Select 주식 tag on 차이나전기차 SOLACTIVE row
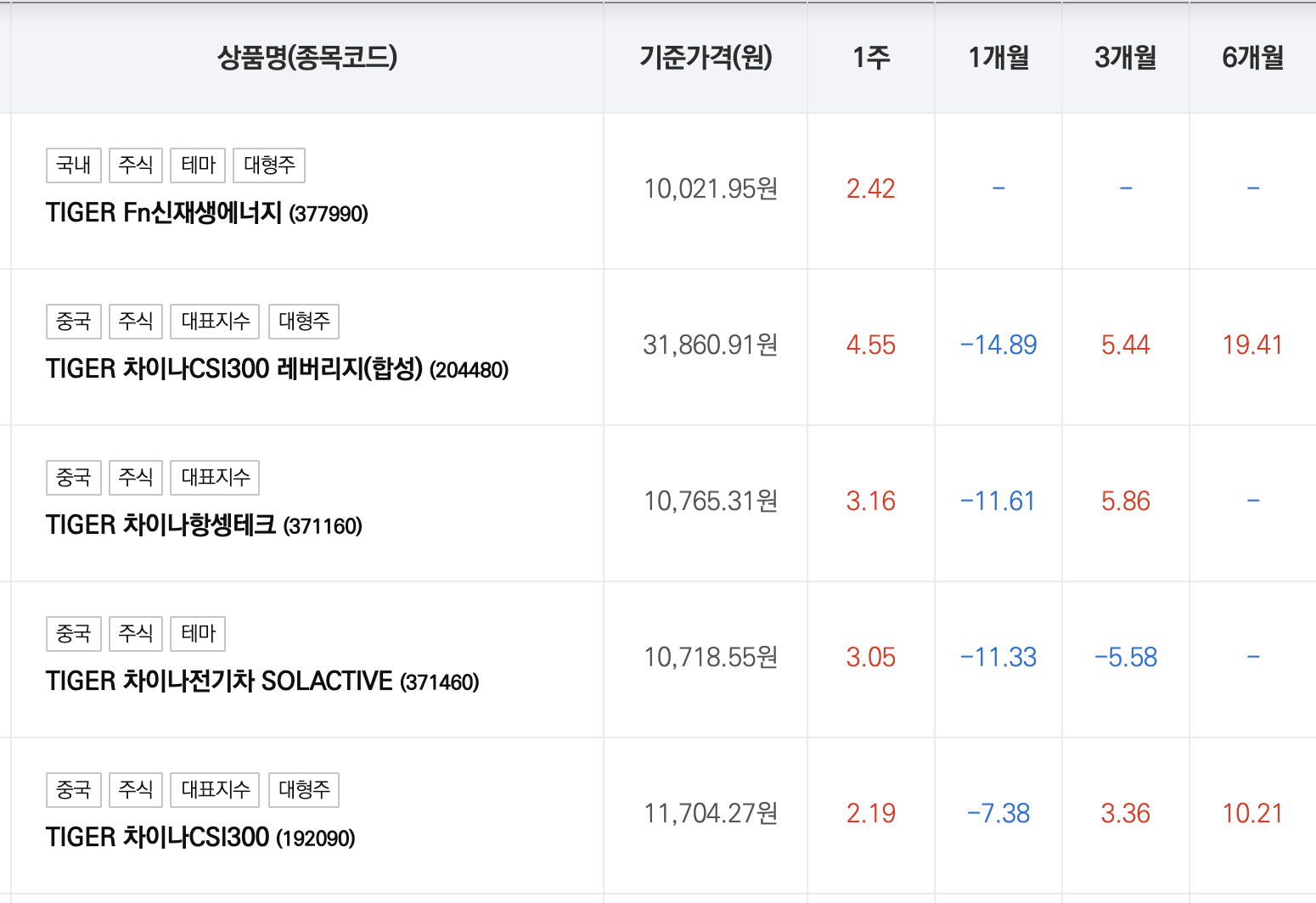1316x903 pixels. (x=136, y=633)
